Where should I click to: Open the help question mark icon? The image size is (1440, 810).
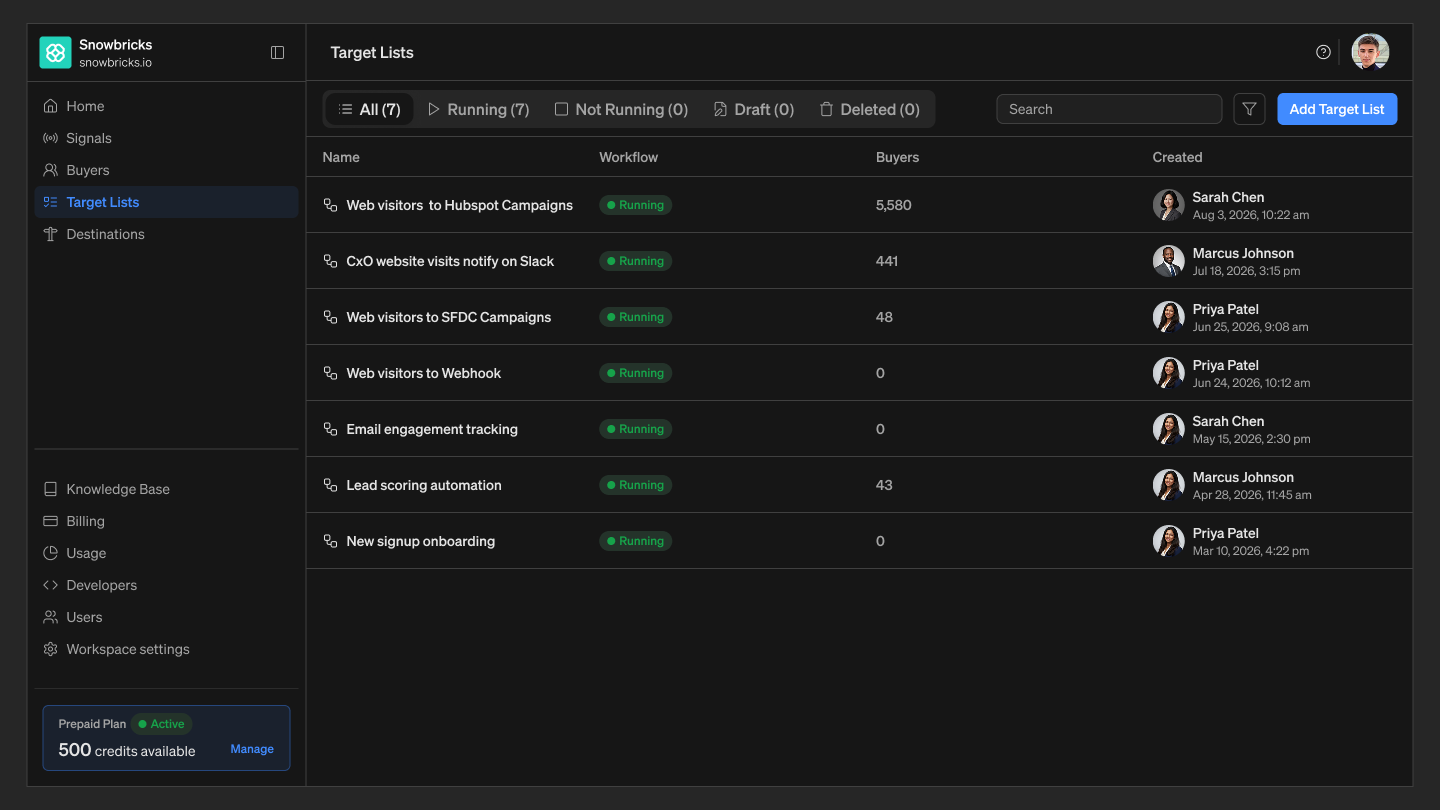pyautogui.click(x=1323, y=52)
